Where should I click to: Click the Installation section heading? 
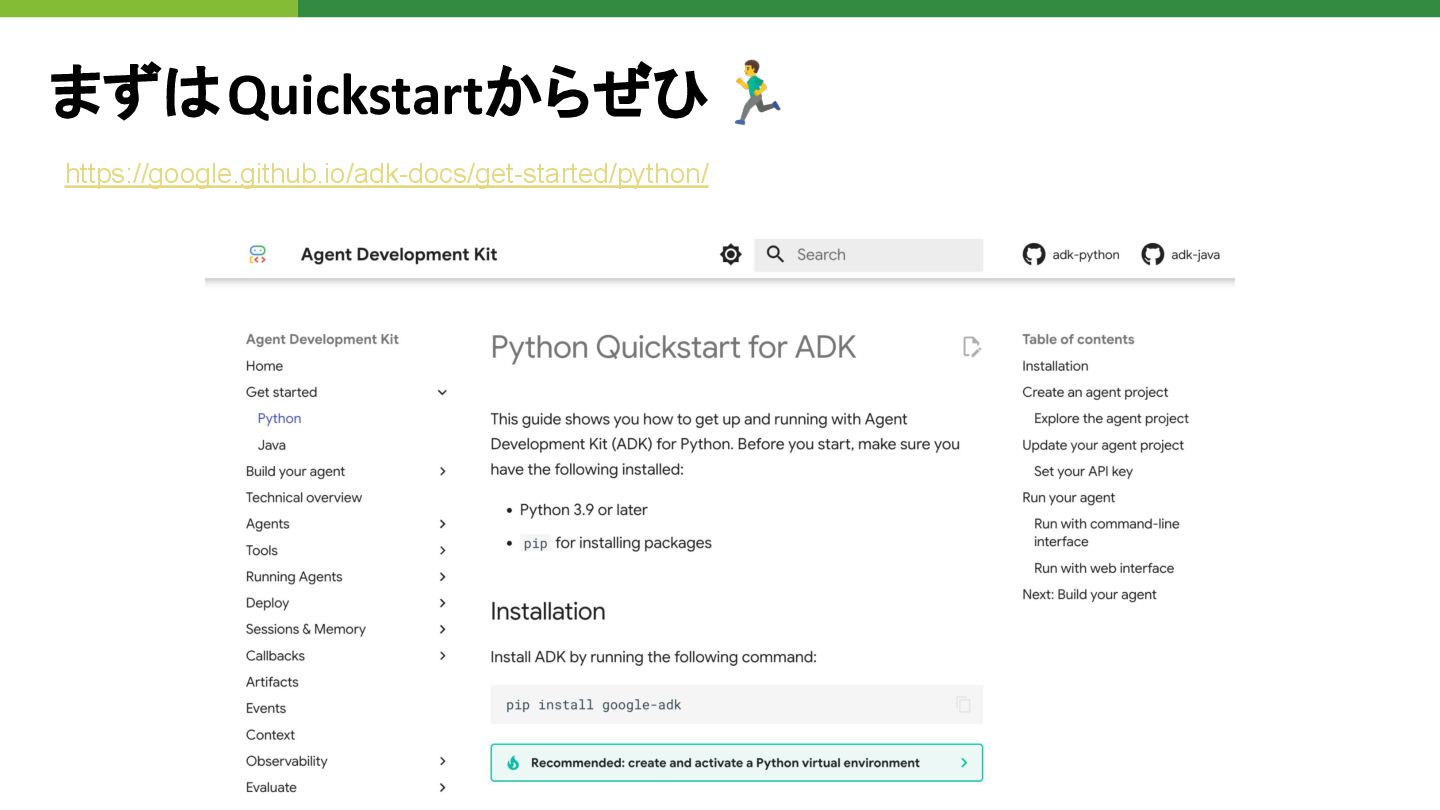[x=548, y=611]
